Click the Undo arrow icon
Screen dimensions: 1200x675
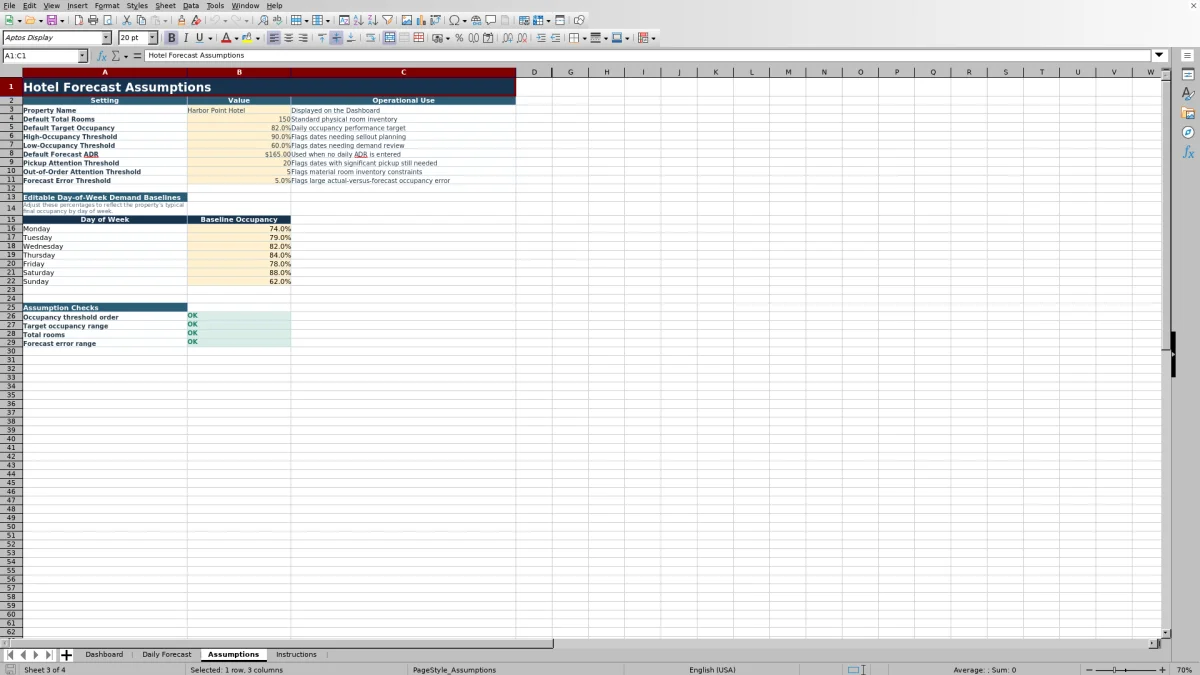[214, 20]
